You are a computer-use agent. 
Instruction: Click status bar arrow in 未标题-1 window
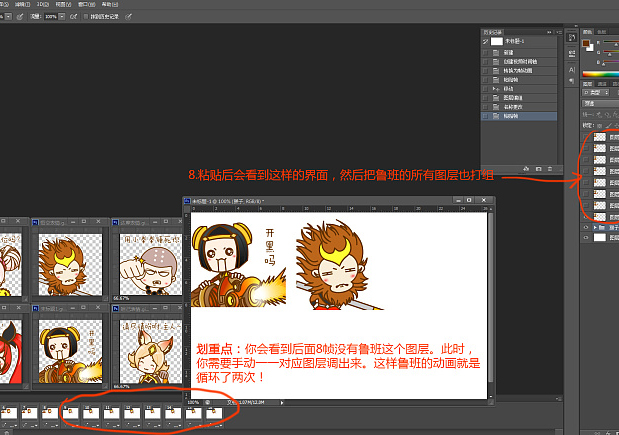[x=281, y=403]
